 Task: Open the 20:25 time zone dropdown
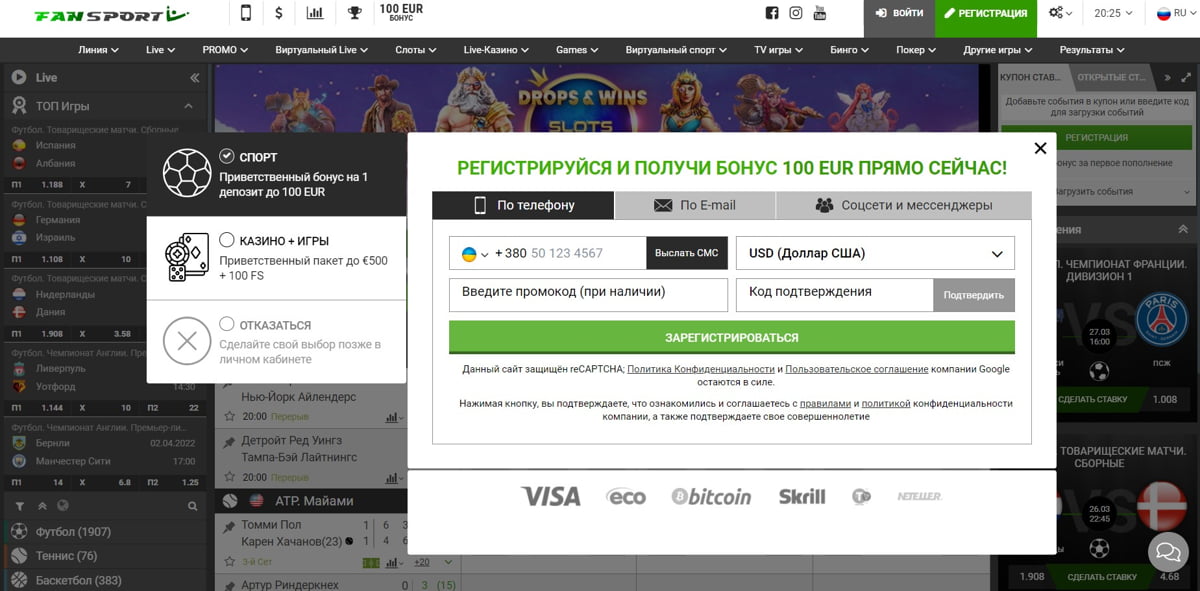[1114, 14]
